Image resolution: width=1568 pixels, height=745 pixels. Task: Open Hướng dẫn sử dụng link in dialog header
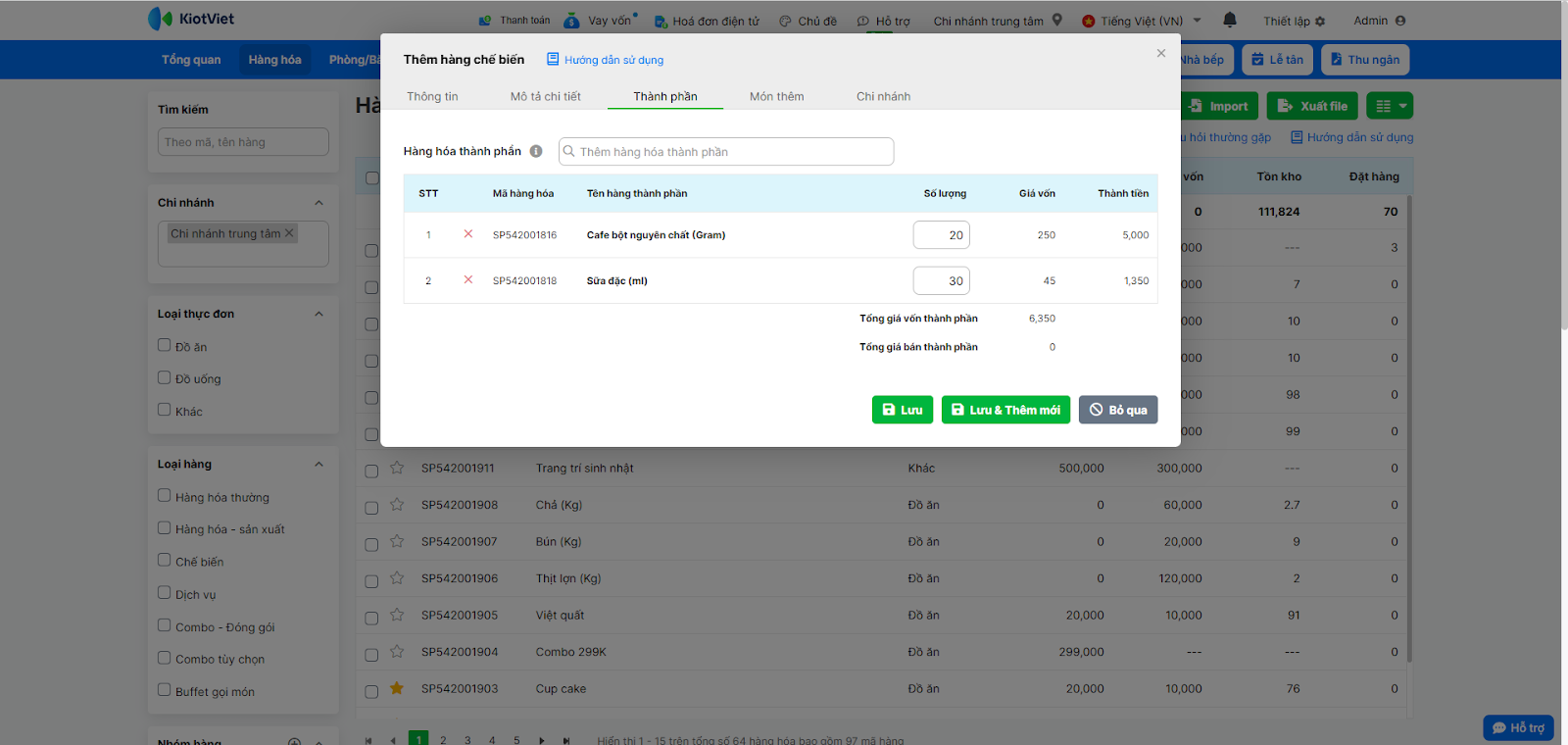pos(605,60)
